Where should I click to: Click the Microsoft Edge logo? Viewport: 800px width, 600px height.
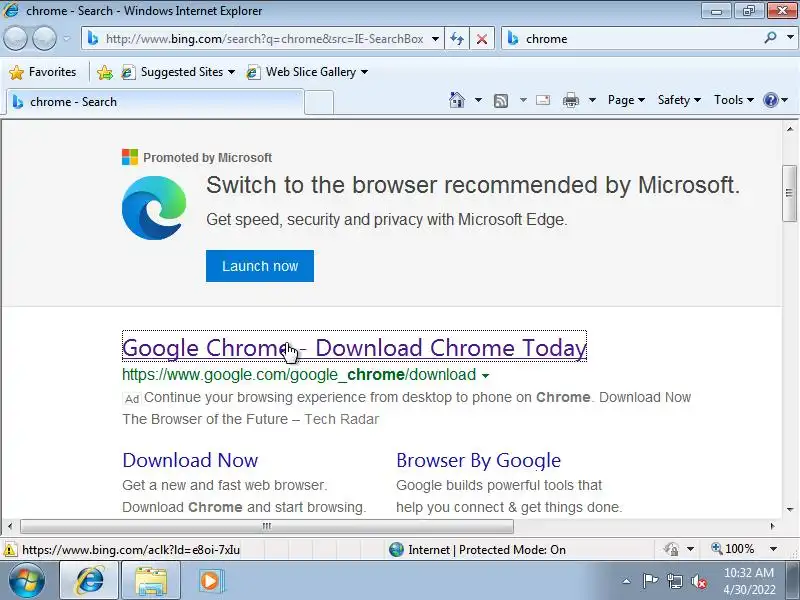[x=154, y=208]
